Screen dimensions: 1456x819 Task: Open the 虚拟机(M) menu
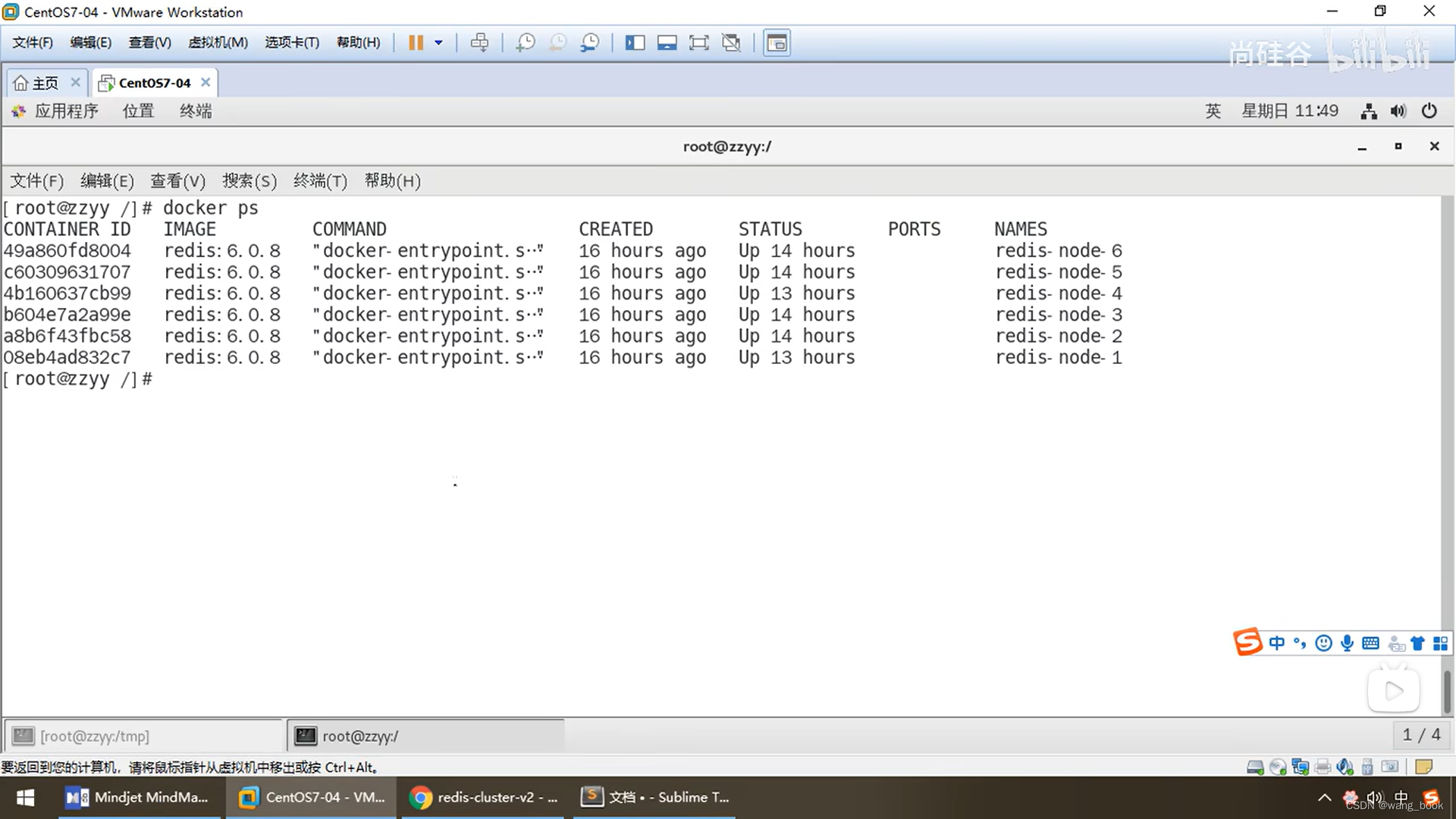pos(218,42)
